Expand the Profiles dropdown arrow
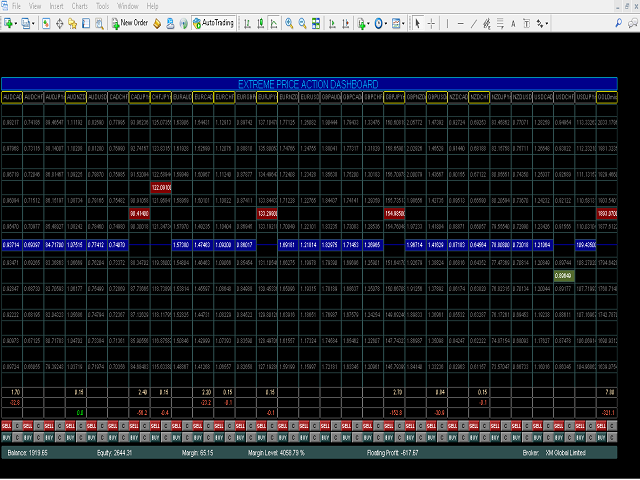This screenshot has width=640, height=480. click(x=33, y=24)
